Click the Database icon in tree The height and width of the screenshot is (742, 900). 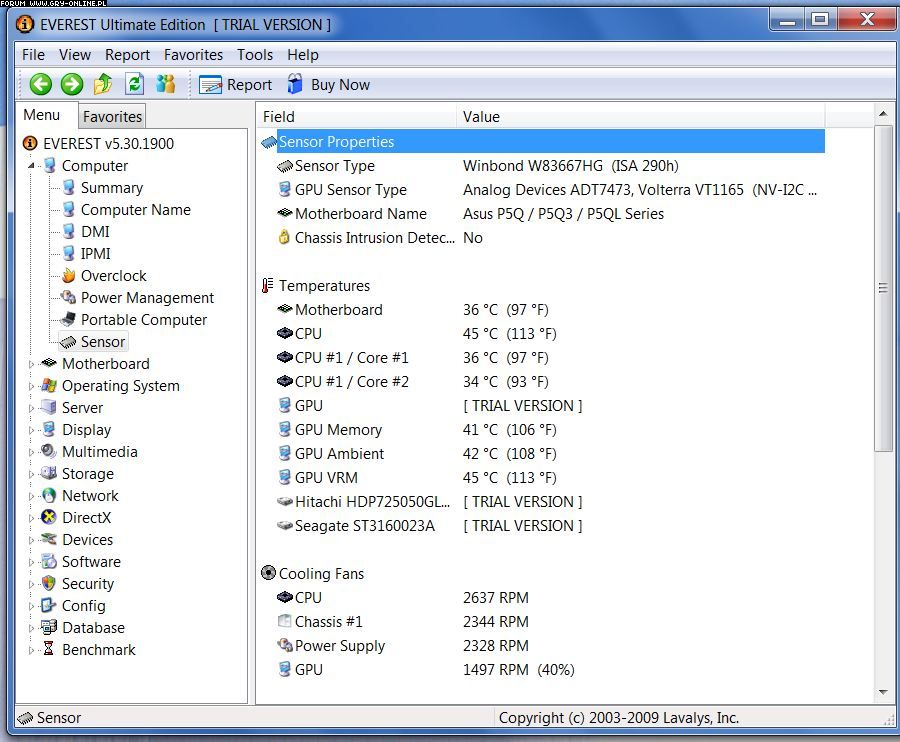coord(49,627)
